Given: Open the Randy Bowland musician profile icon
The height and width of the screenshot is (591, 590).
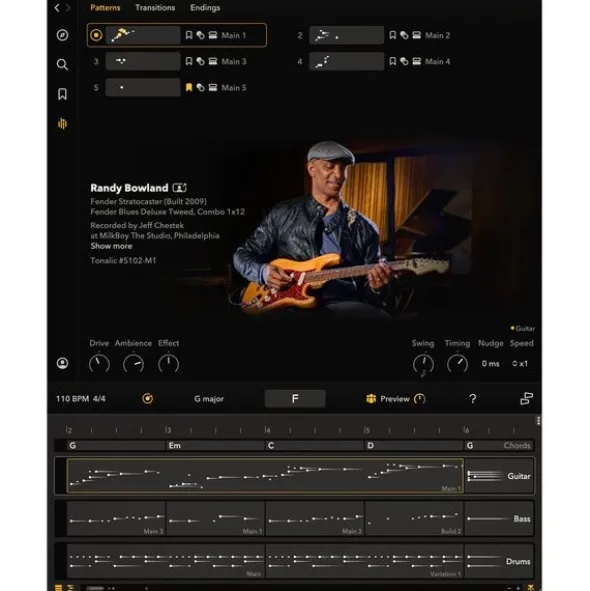Looking at the screenshot, I should (x=179, y=188).
